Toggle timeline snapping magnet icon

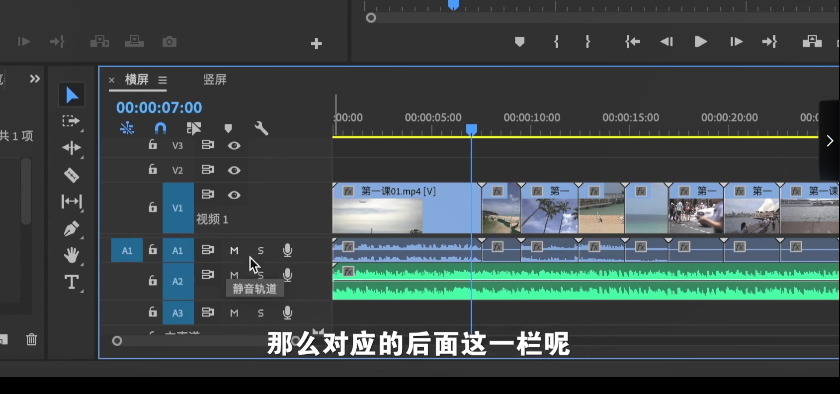coord(160,128)
